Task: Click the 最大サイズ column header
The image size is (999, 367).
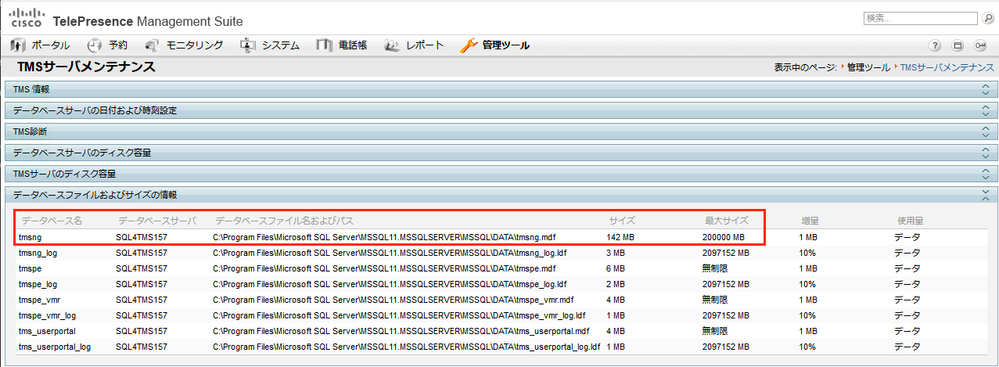Action: click(726, 221)
